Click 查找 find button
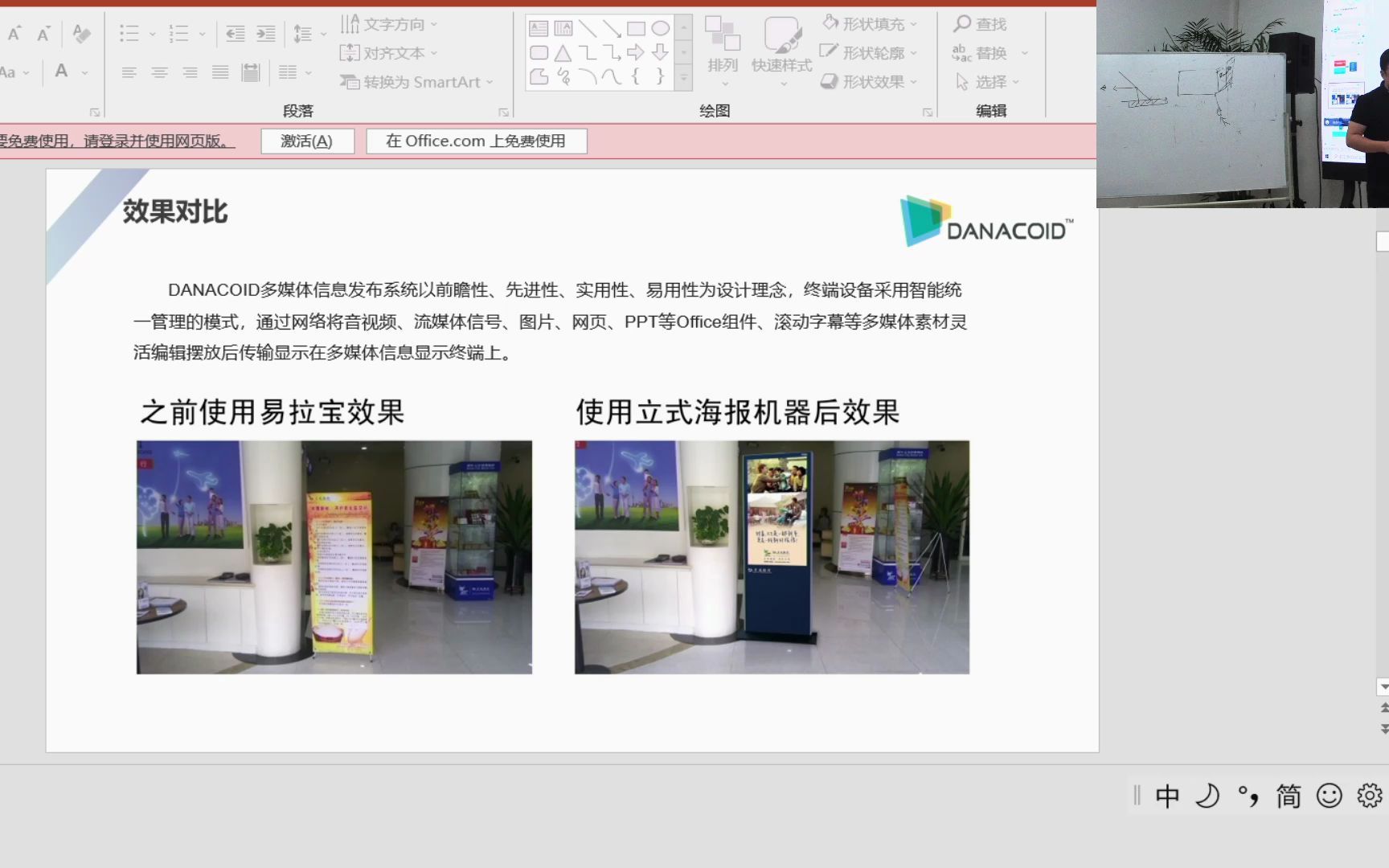This screenshot has width=1389, height=868. [980, 24]
